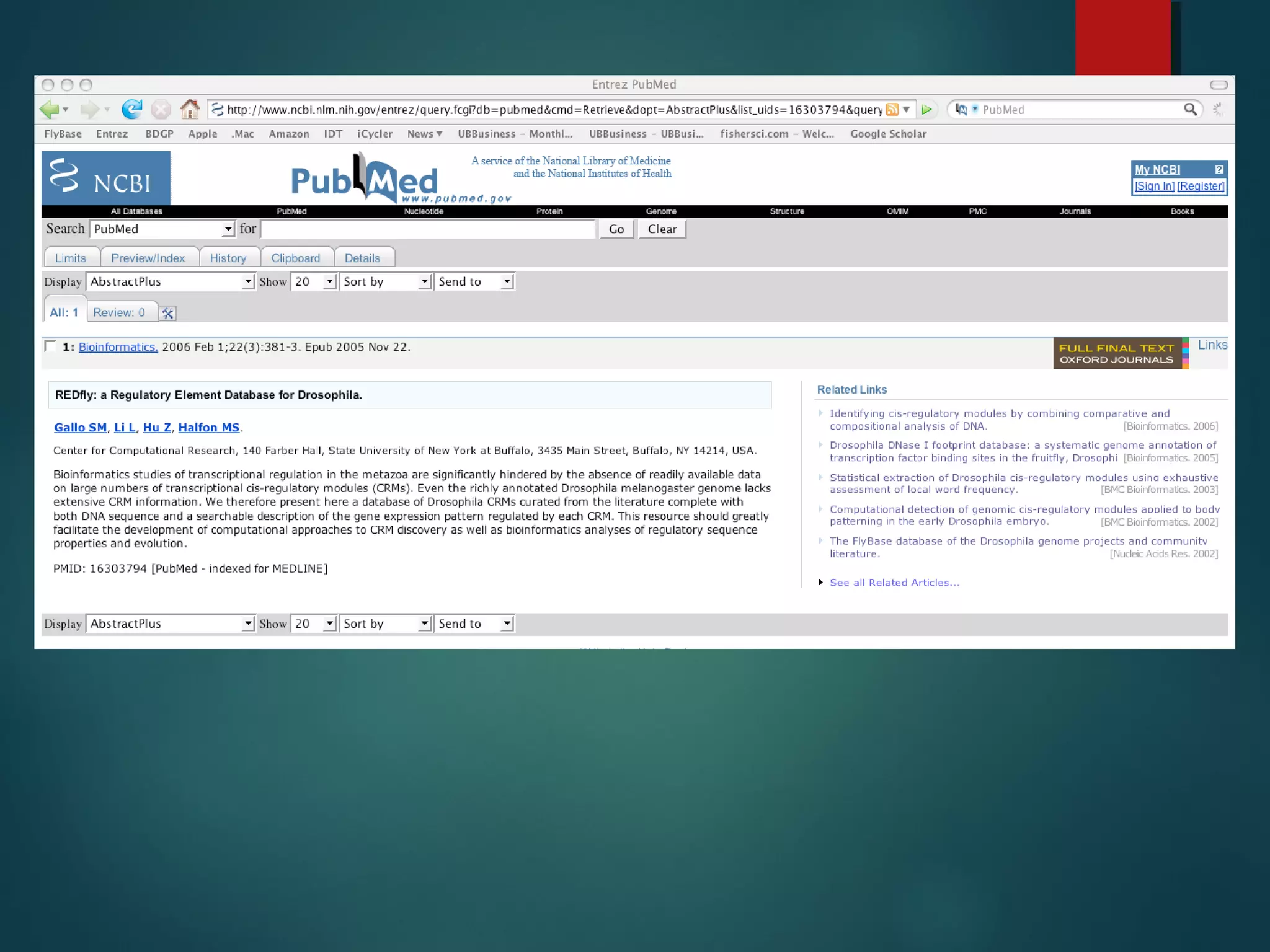Image resolution: width=1270 pixels, height=952 pixels.
Task: Open the Search database PubMed dropdown
Action: tap(162, 229)
